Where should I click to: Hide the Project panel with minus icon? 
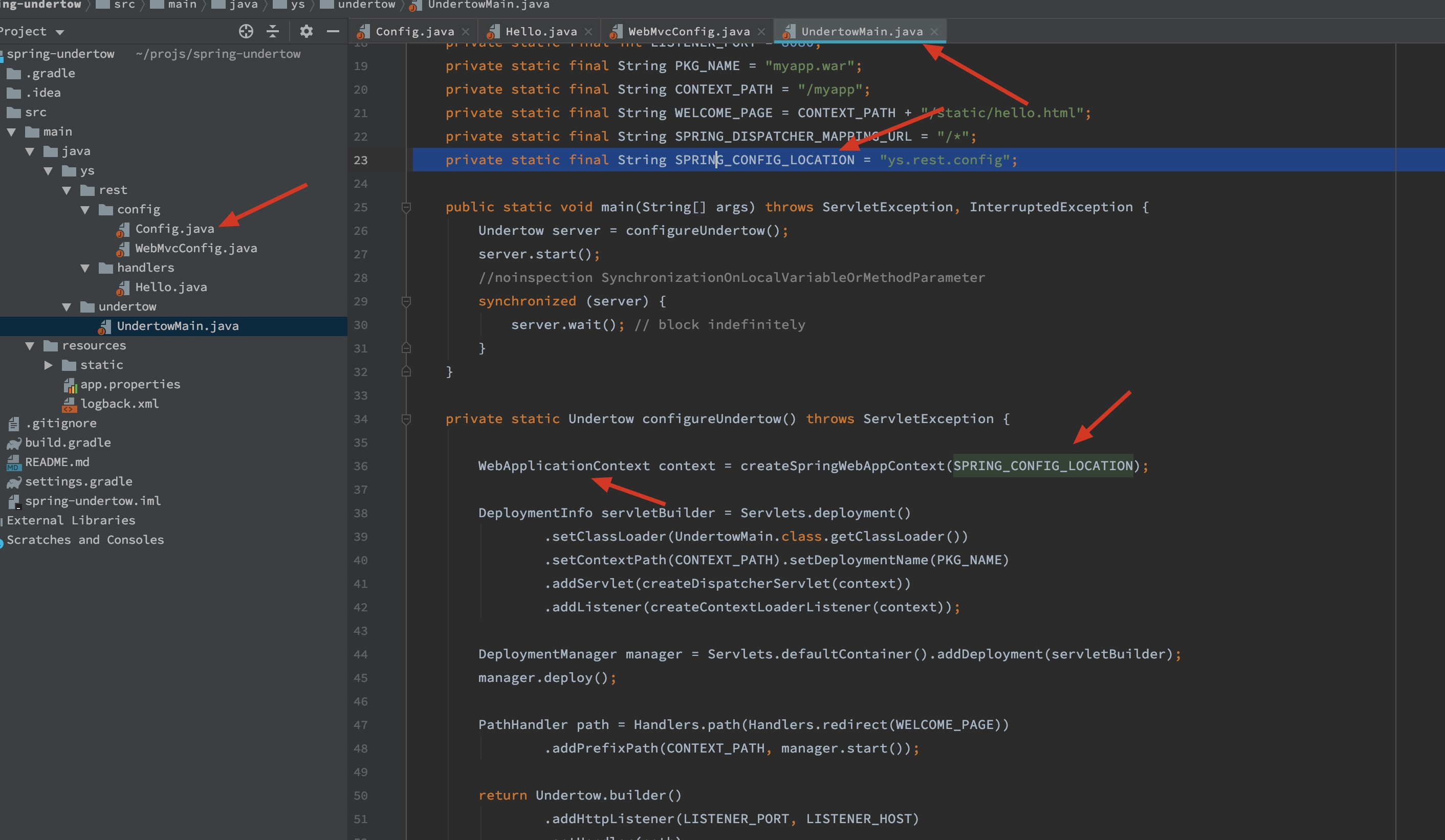(333, 31)
